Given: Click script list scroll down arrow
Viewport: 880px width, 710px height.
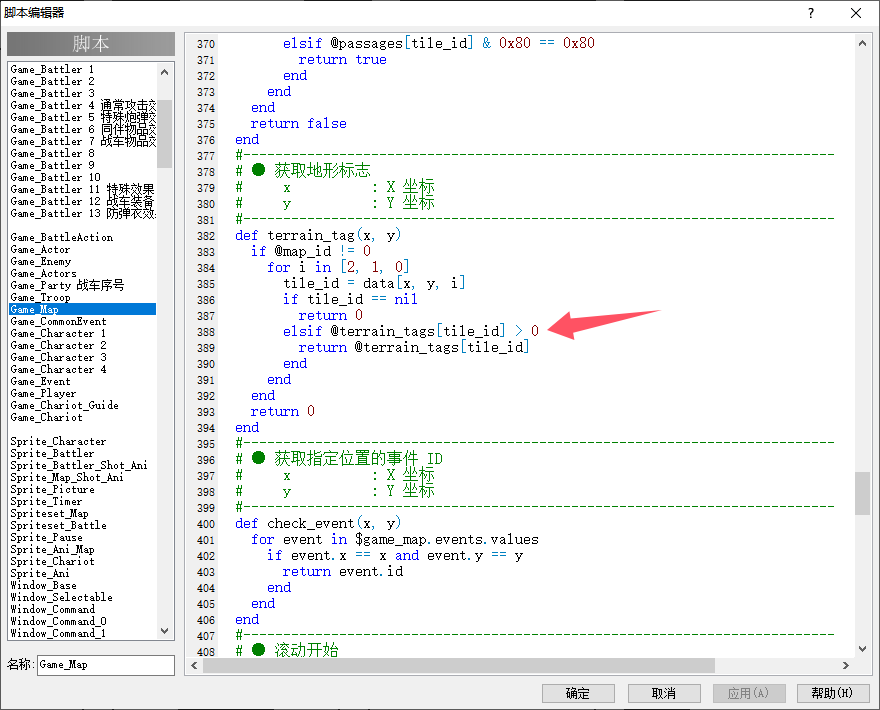Looking at the screenshot, I should [x=164, y=631].
